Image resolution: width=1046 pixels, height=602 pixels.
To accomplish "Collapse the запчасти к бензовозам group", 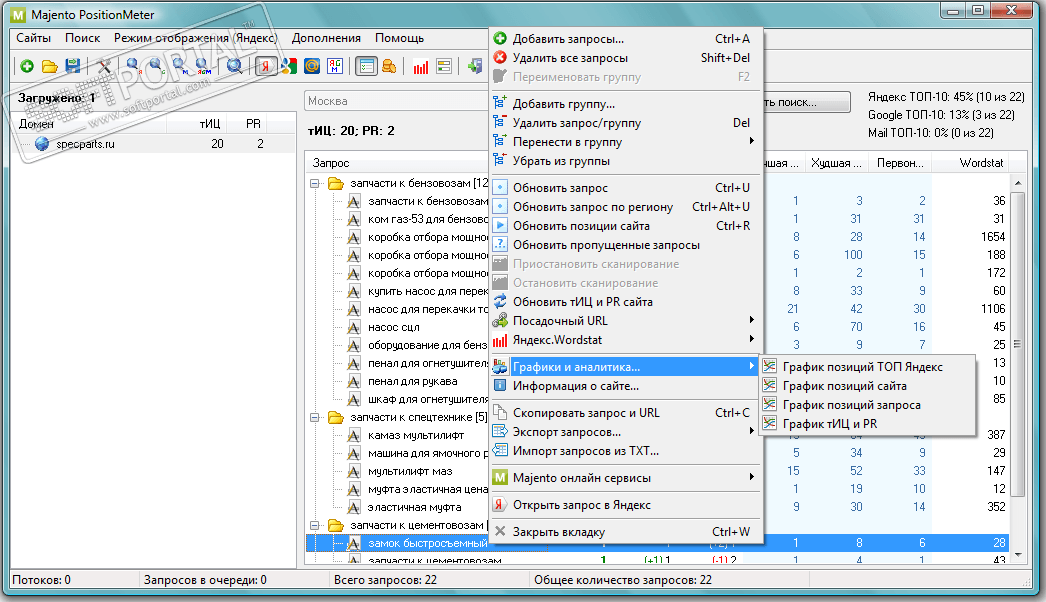I will pos(315,183).
